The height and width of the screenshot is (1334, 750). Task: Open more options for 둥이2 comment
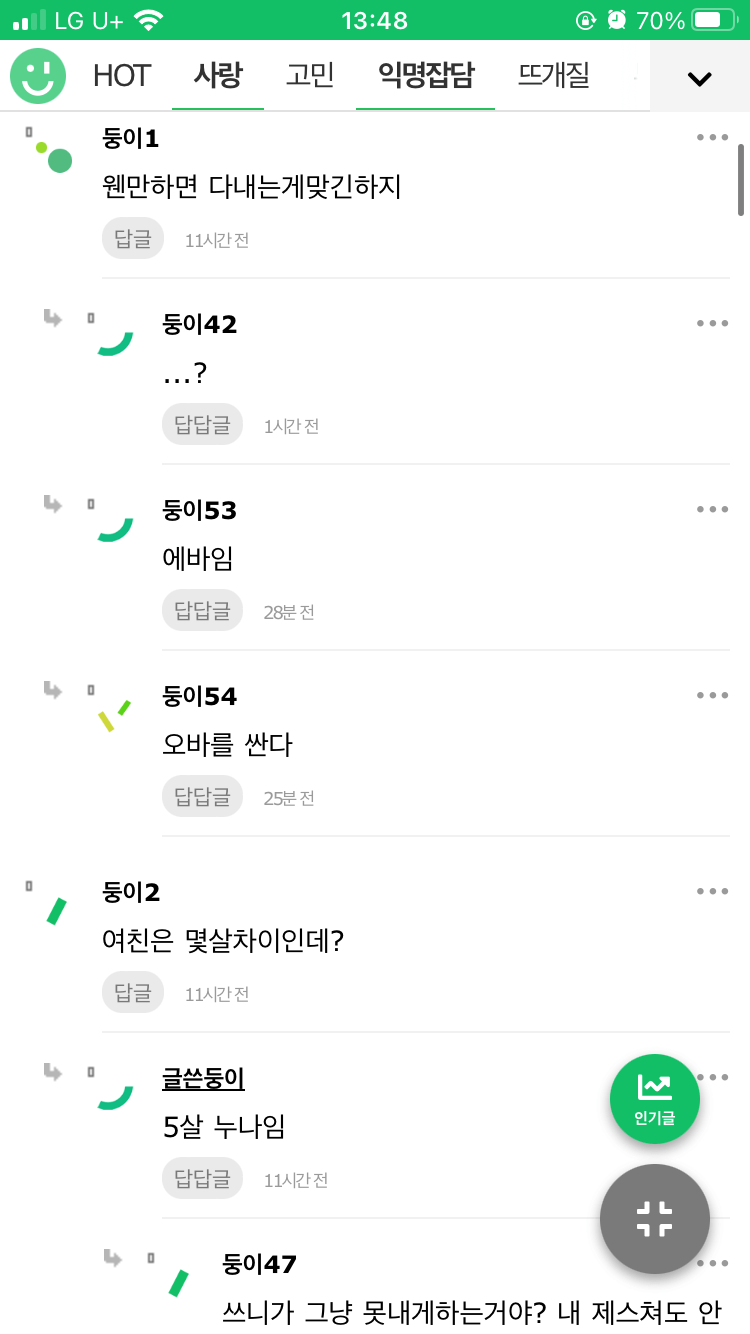(x=713, y=892)
